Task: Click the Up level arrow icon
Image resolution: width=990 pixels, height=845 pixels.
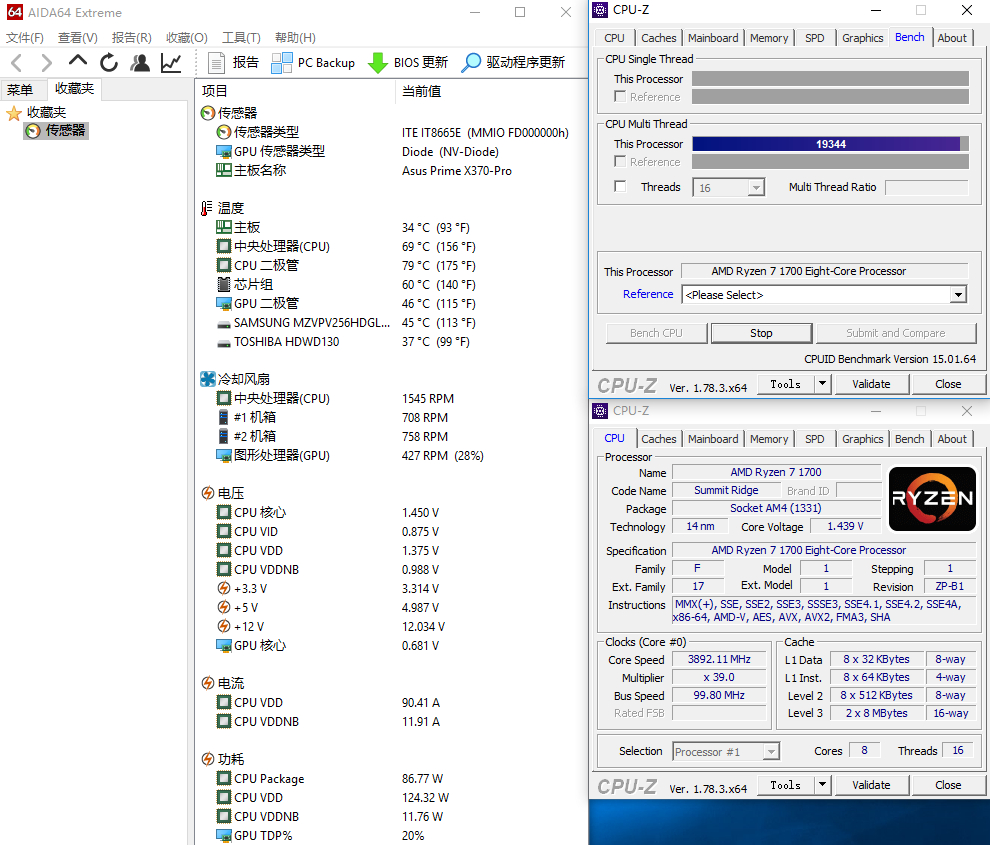Action: 78,62
